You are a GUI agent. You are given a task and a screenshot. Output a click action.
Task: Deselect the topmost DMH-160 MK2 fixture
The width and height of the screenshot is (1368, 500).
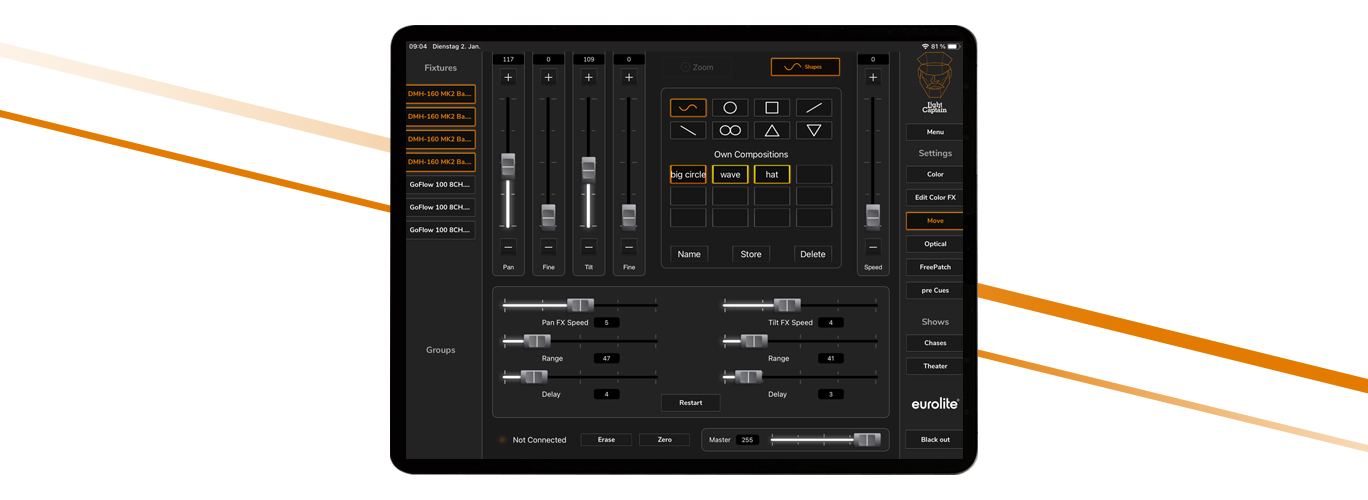pyautogui.click(x=440, y=94)
